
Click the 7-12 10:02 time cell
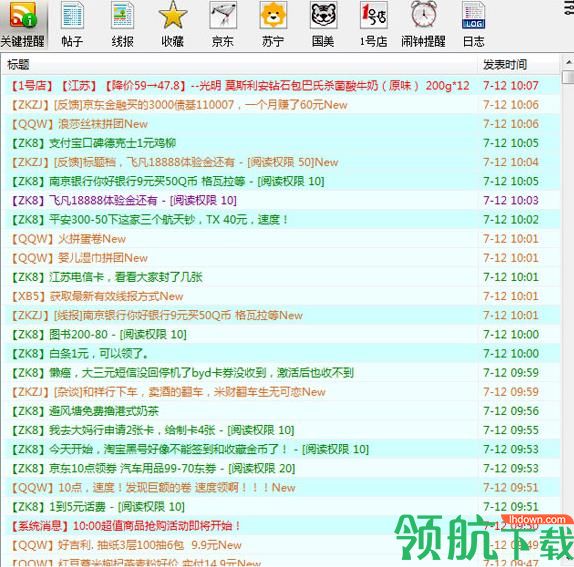(511, 220)
